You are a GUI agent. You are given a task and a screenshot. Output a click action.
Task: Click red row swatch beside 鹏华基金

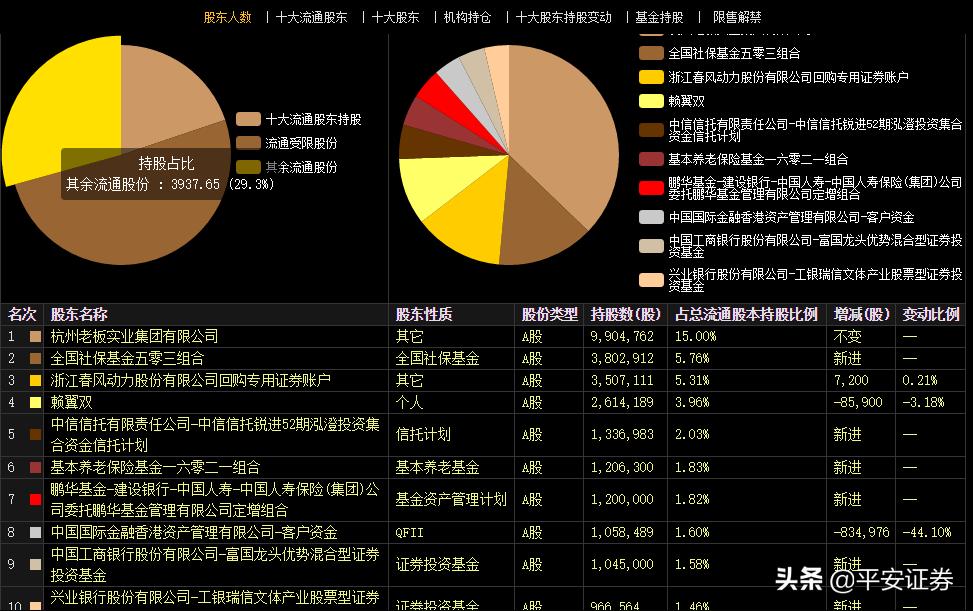pyautogui.click(x=35, y=499)
